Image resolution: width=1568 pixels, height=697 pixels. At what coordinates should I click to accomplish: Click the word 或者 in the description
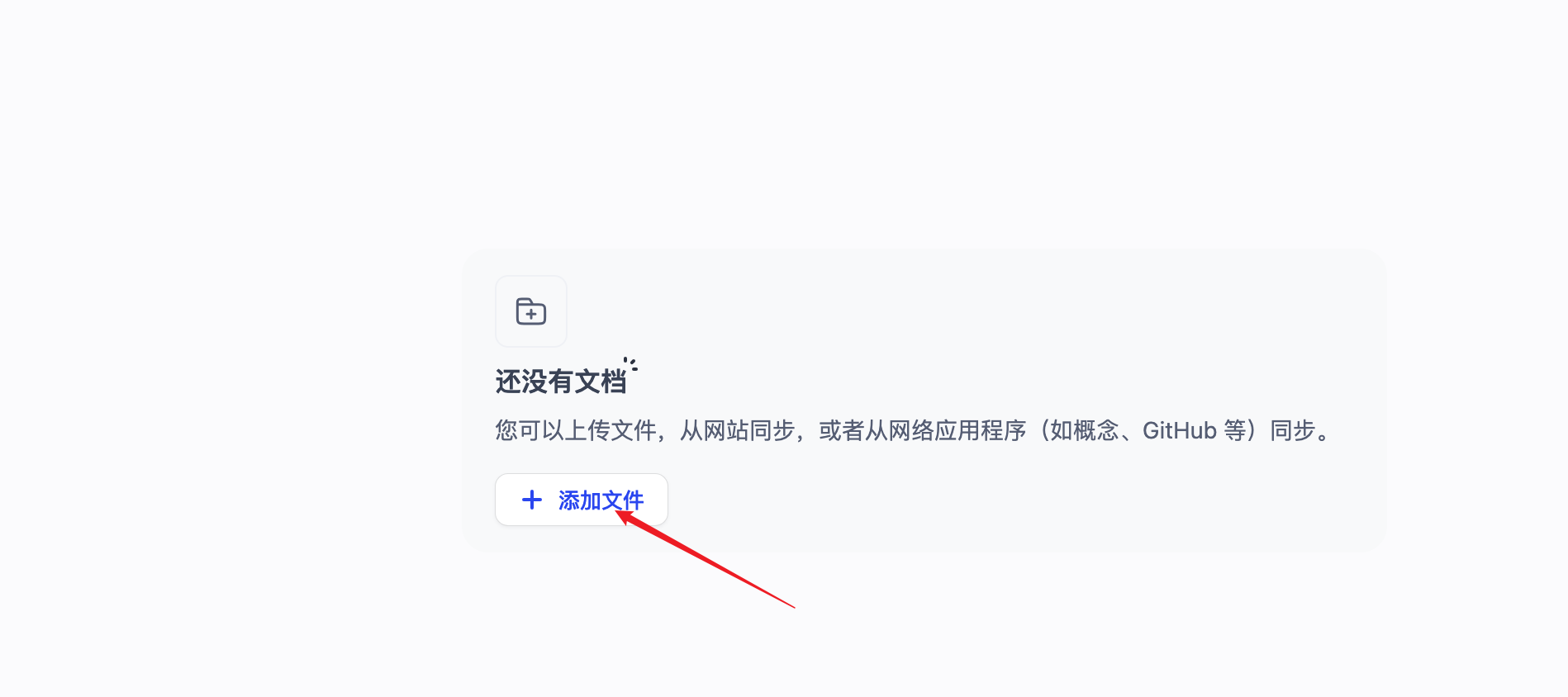click(842, 430)
